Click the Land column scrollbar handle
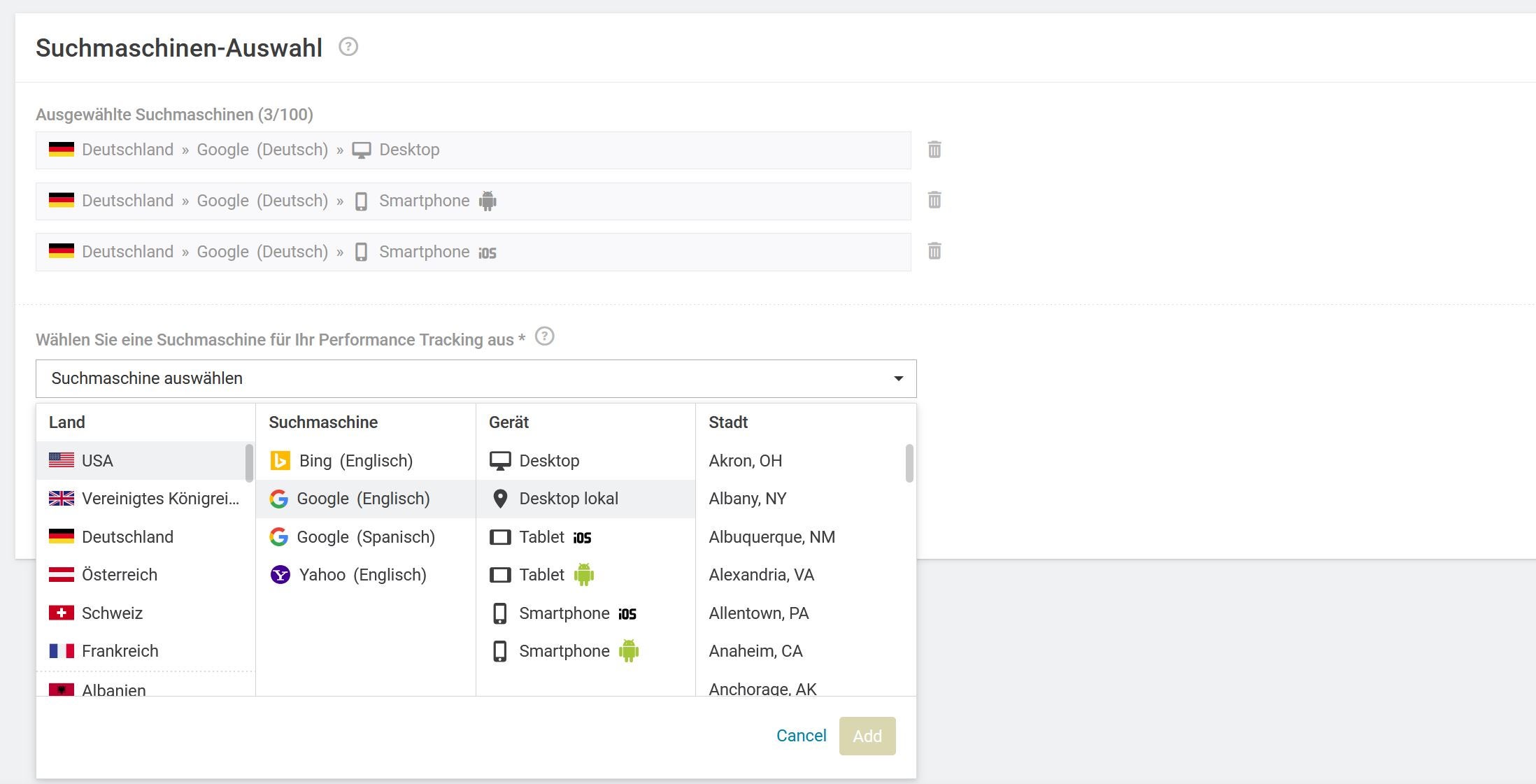The image size is (1536, 784). pos(249,463)
